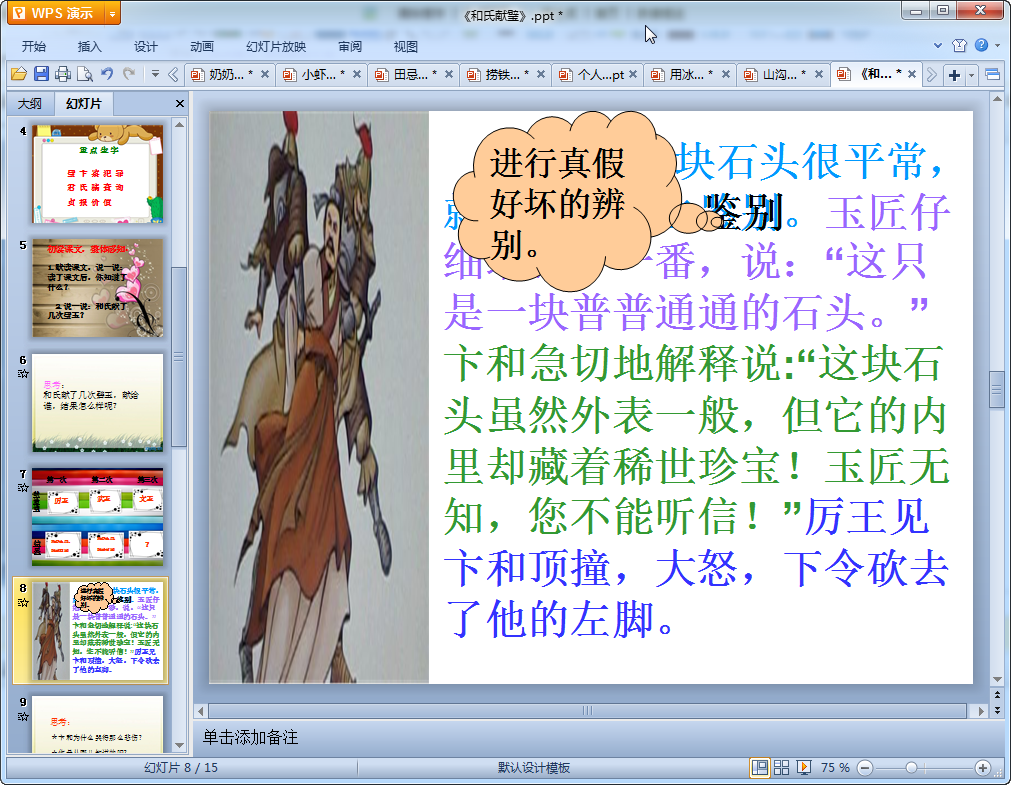Zoom in with the plus button
Screen dimensions: 1011x785
pyautogui.click(x=983, y=768)
